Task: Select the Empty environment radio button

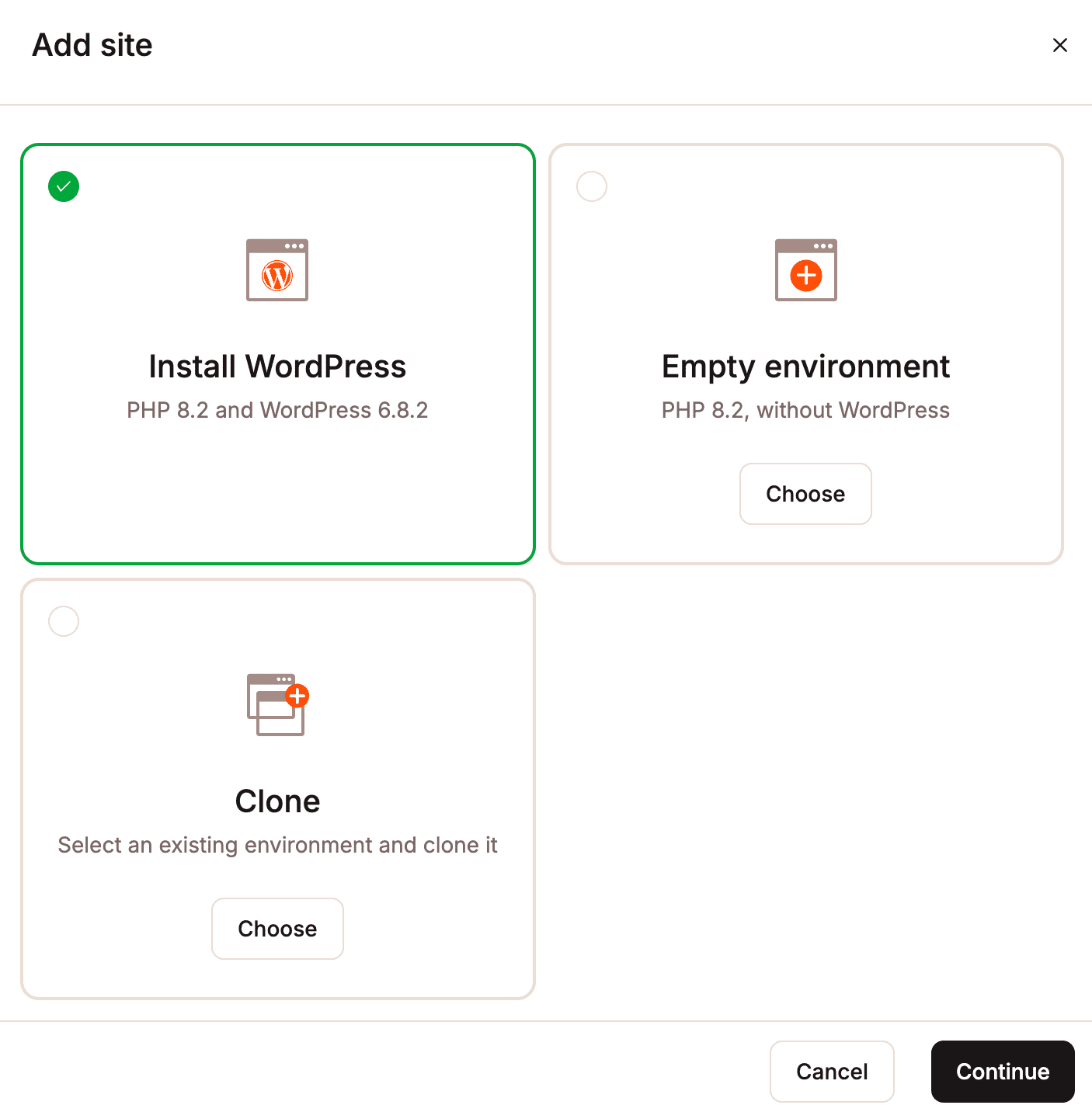Action: coord(591,186)
